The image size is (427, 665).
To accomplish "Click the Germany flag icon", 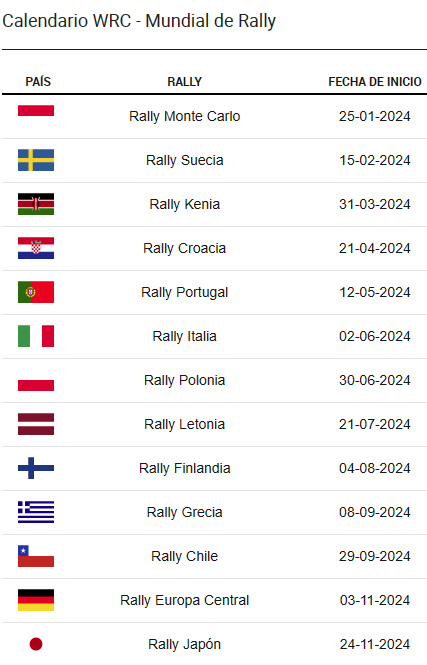I will 36,600.
